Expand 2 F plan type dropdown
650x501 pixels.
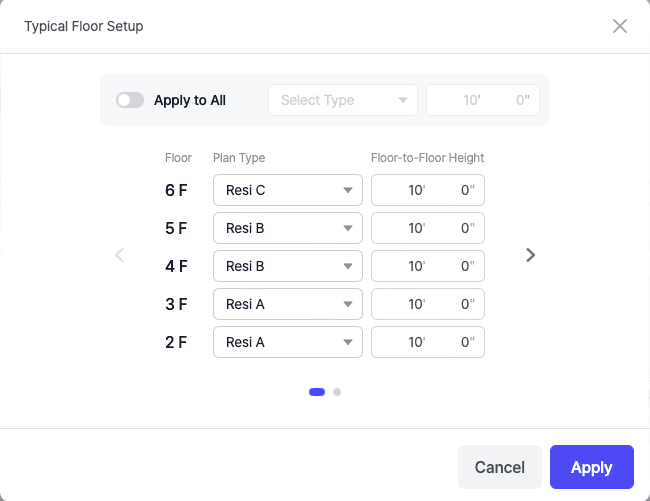click(x=288, y=342)
